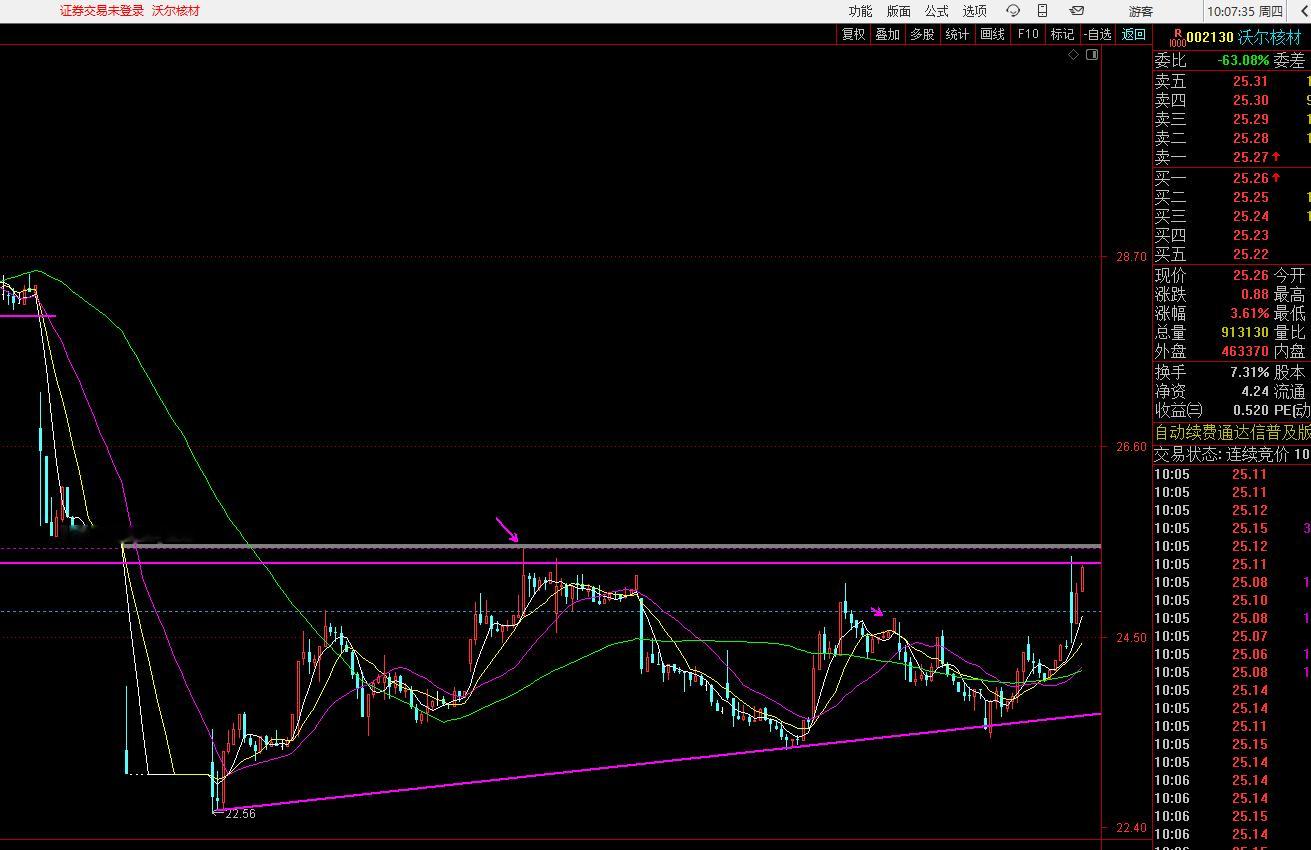Click the 涨跌 0.88 value
The width and height of the screenshot is (1311, 850).
coord(1255,294)
